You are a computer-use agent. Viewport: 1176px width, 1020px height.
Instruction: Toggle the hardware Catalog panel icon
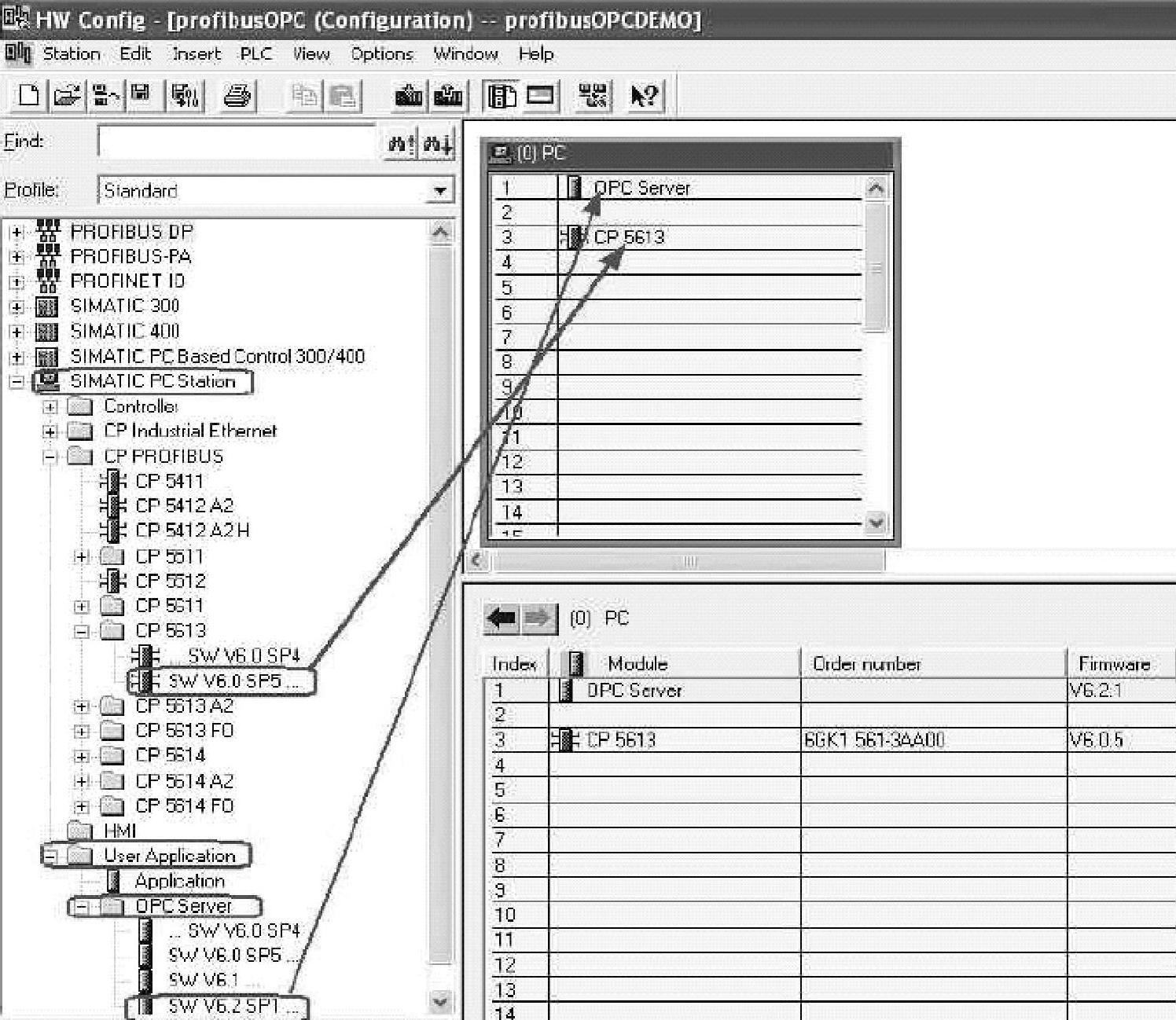502,96
